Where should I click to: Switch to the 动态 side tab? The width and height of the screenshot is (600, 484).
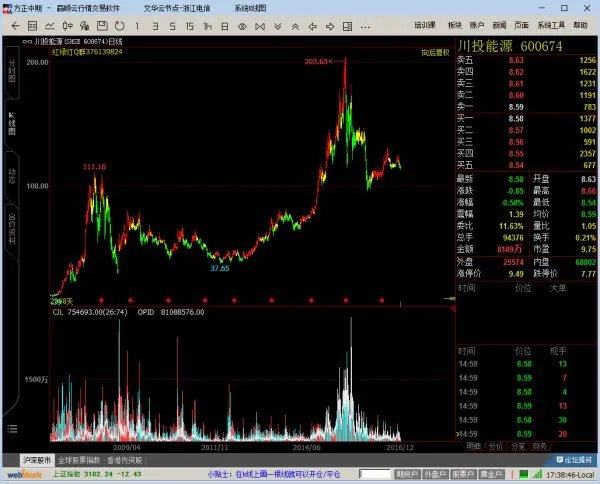pyautogui.click(x=11, y=176)
